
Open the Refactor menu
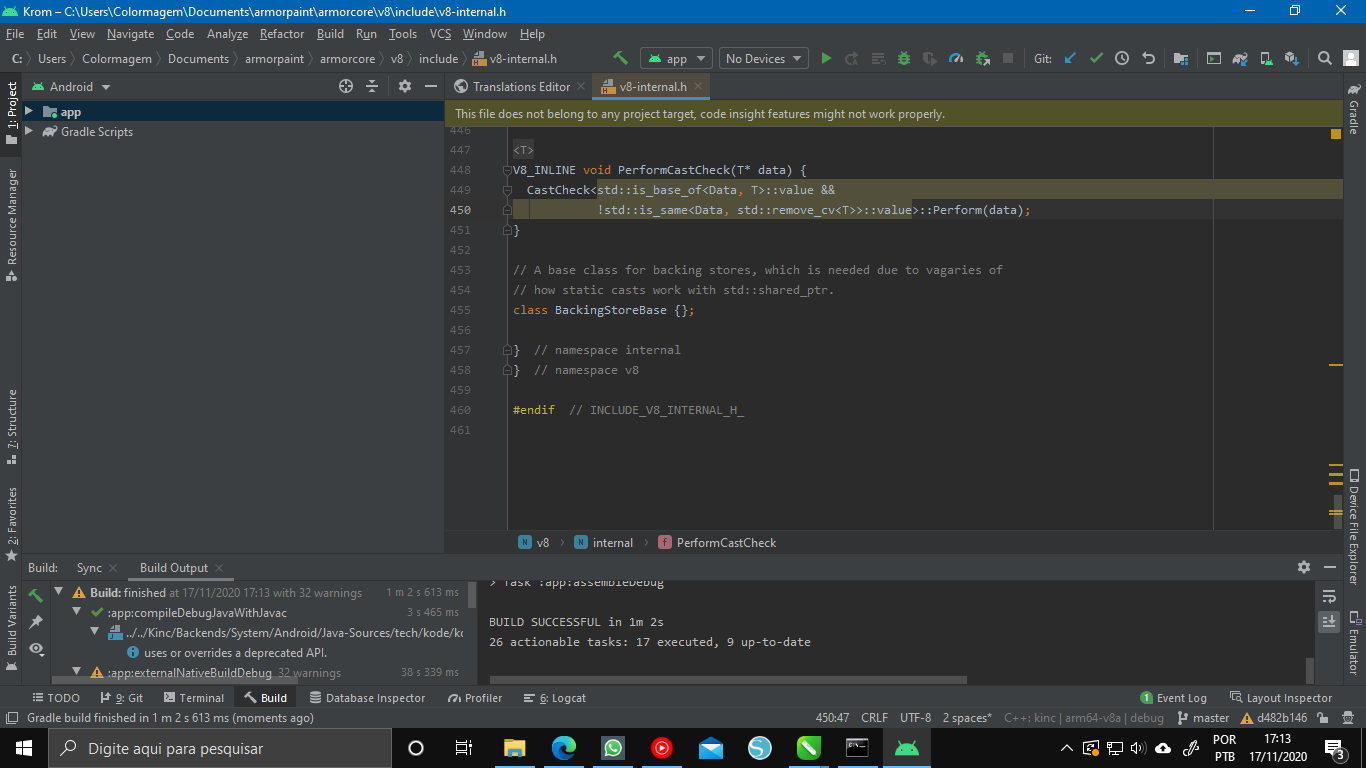tap(282, 34)
